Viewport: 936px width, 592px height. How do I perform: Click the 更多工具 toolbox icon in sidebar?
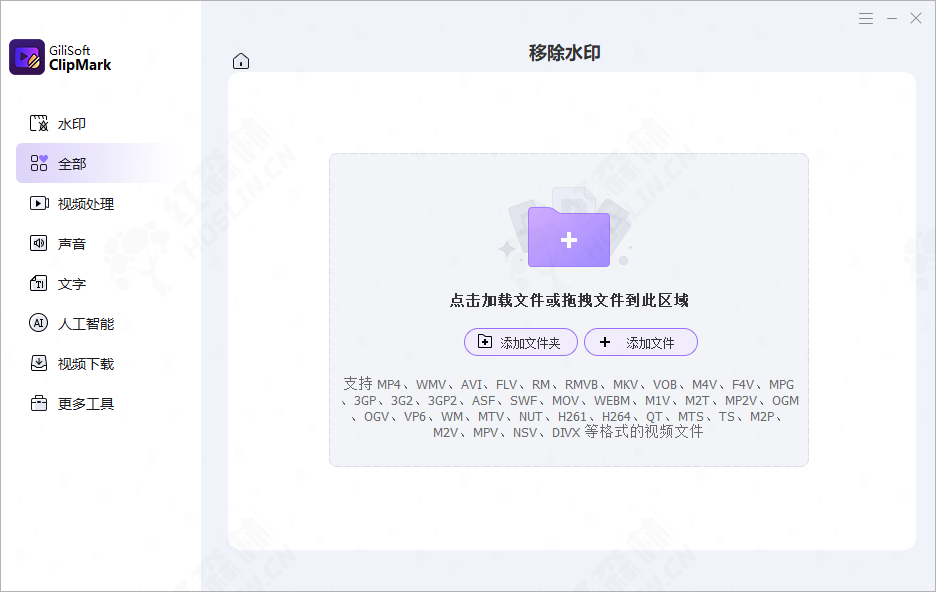[x=39, y=403]
